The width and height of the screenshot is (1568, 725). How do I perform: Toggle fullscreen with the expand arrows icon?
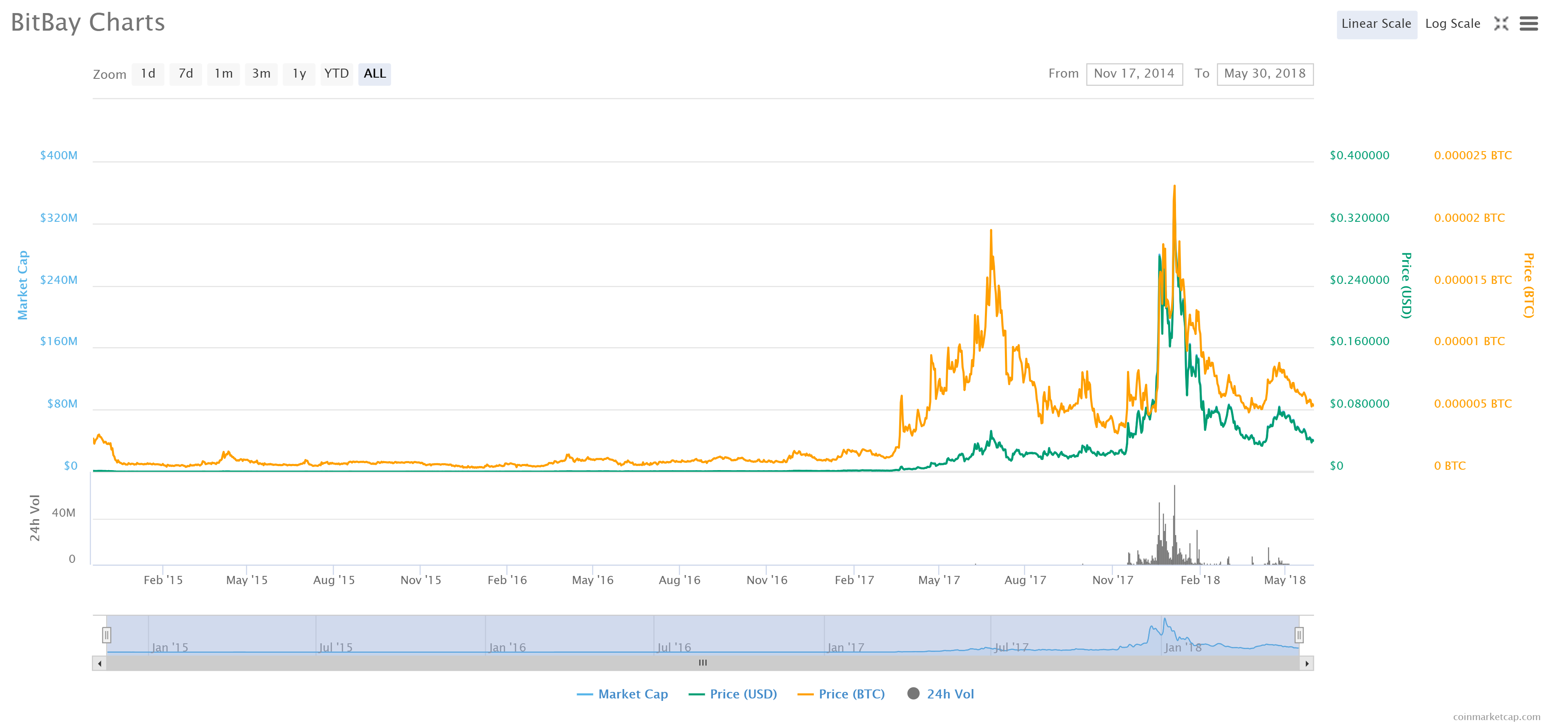click(1501, 24)
